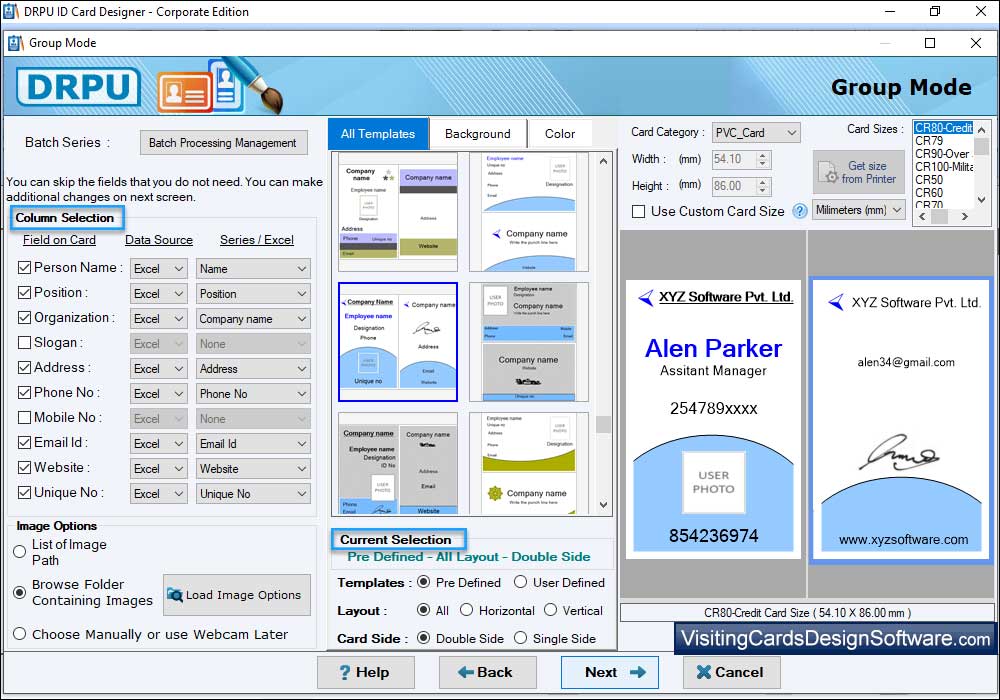Uncheck the Phone No checkbox
This screenshot has height=700, width=1000.
click(24, 393)
